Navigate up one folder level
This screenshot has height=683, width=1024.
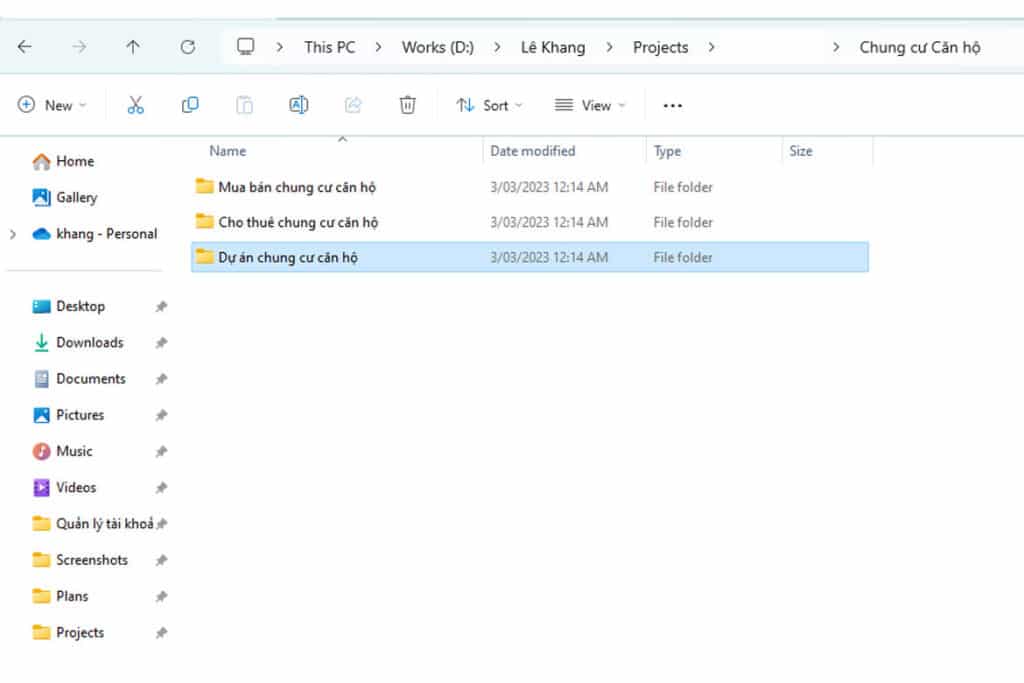133,47
